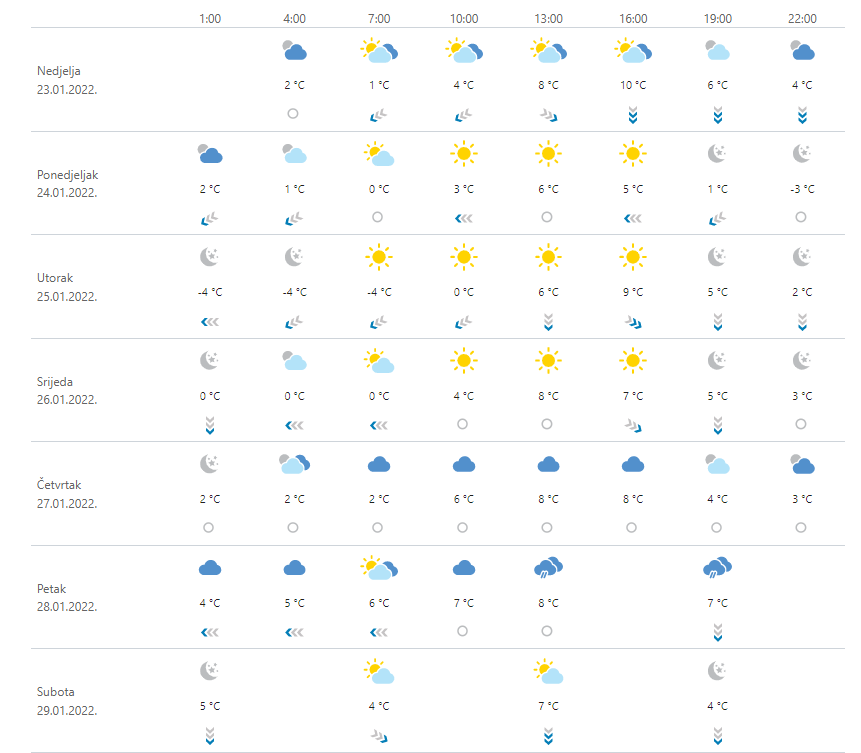The image size is (861, 753).
Task: Select the 22:00 column header
Action: pos(801,19)
